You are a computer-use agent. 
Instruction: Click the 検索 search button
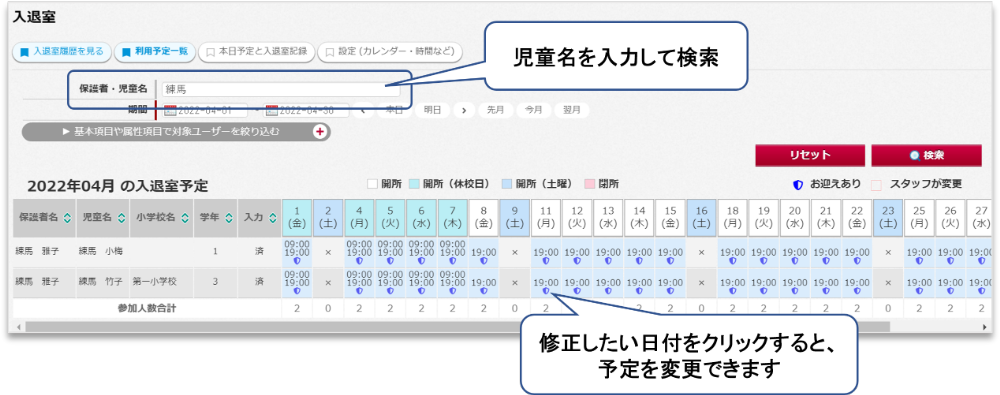pyautogui.click(x=927, y=155)
